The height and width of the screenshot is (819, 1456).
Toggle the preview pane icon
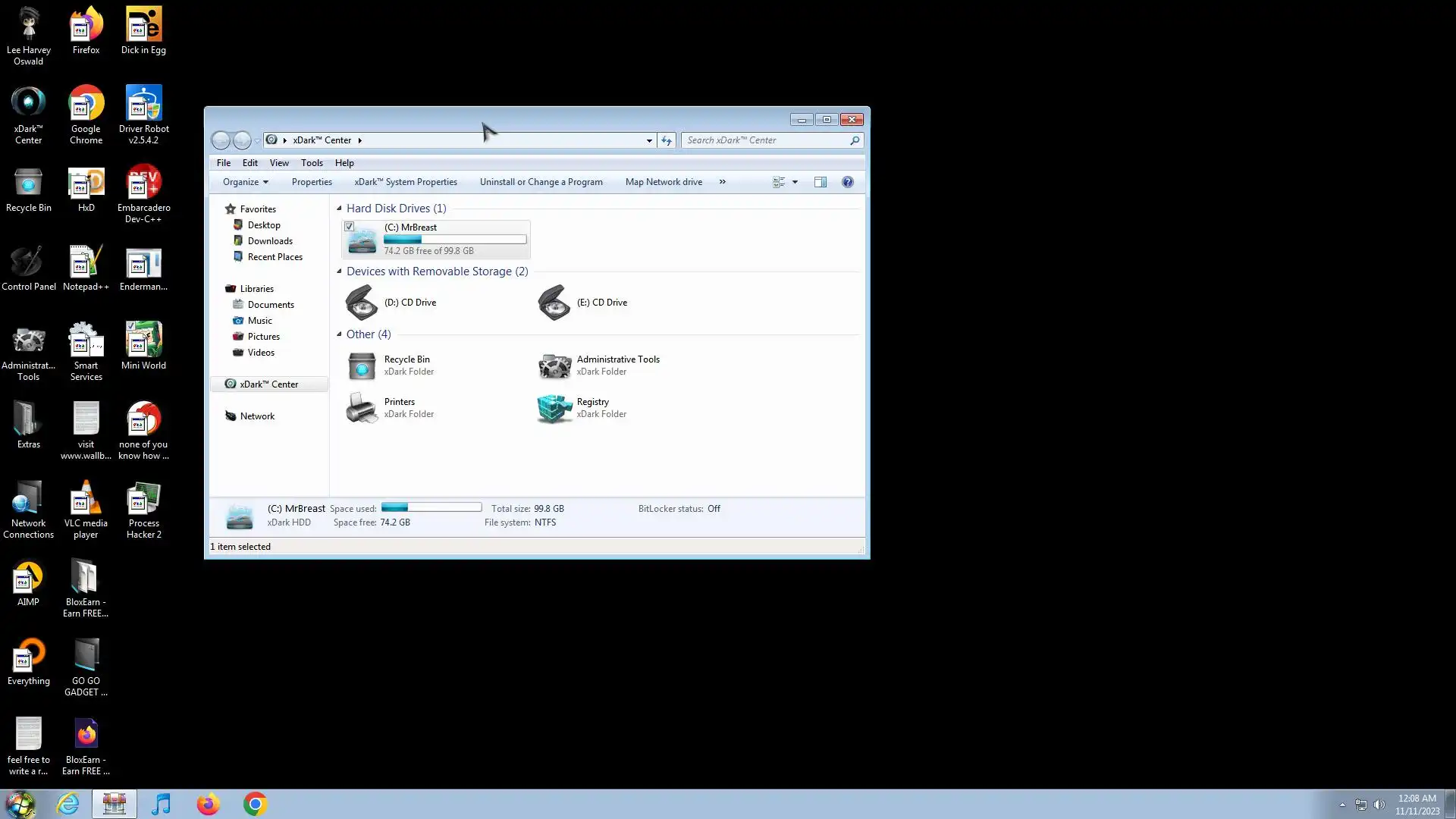pos(821,182)
